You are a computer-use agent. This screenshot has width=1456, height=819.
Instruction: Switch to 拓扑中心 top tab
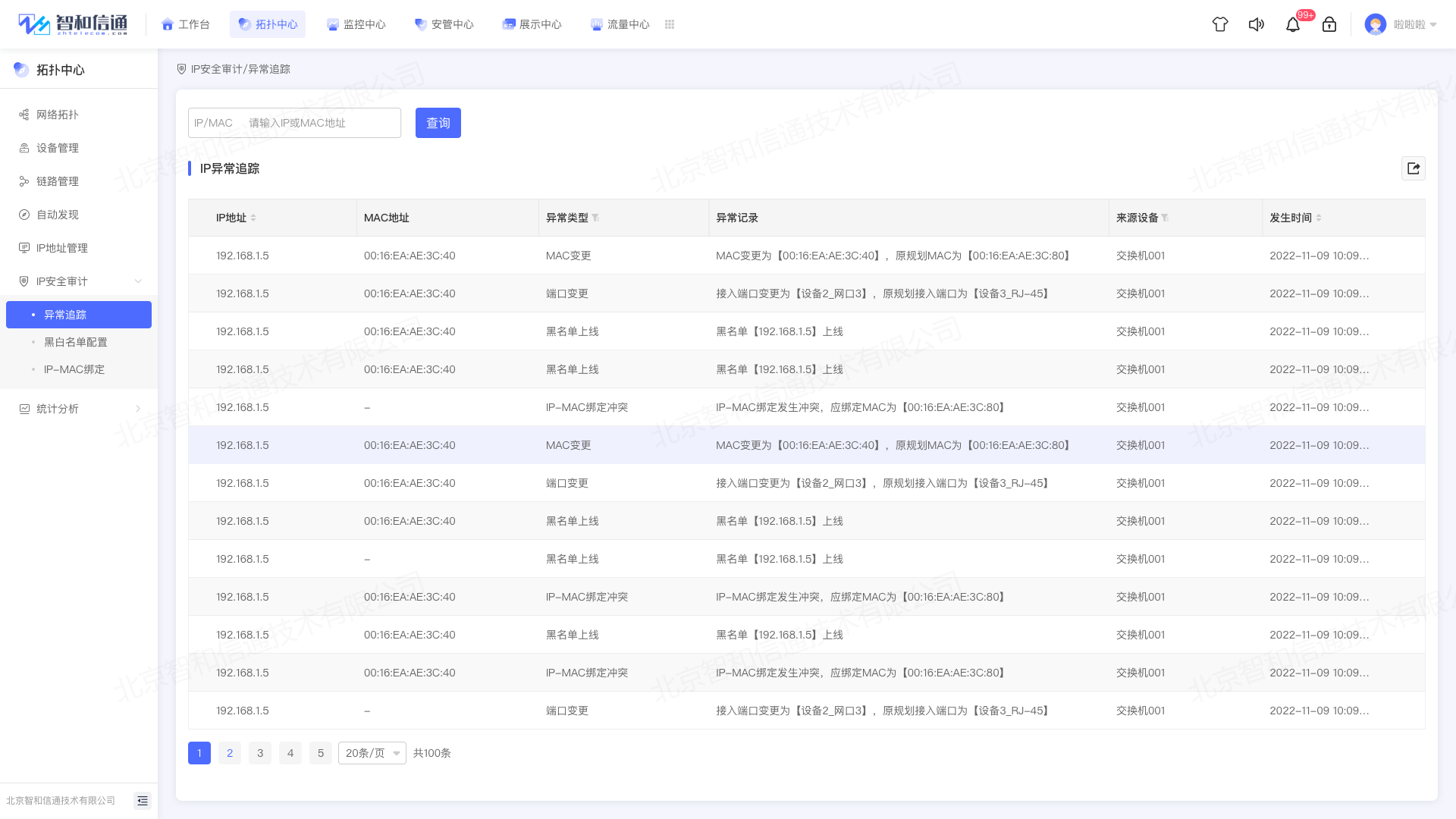[x=268, y=24]
